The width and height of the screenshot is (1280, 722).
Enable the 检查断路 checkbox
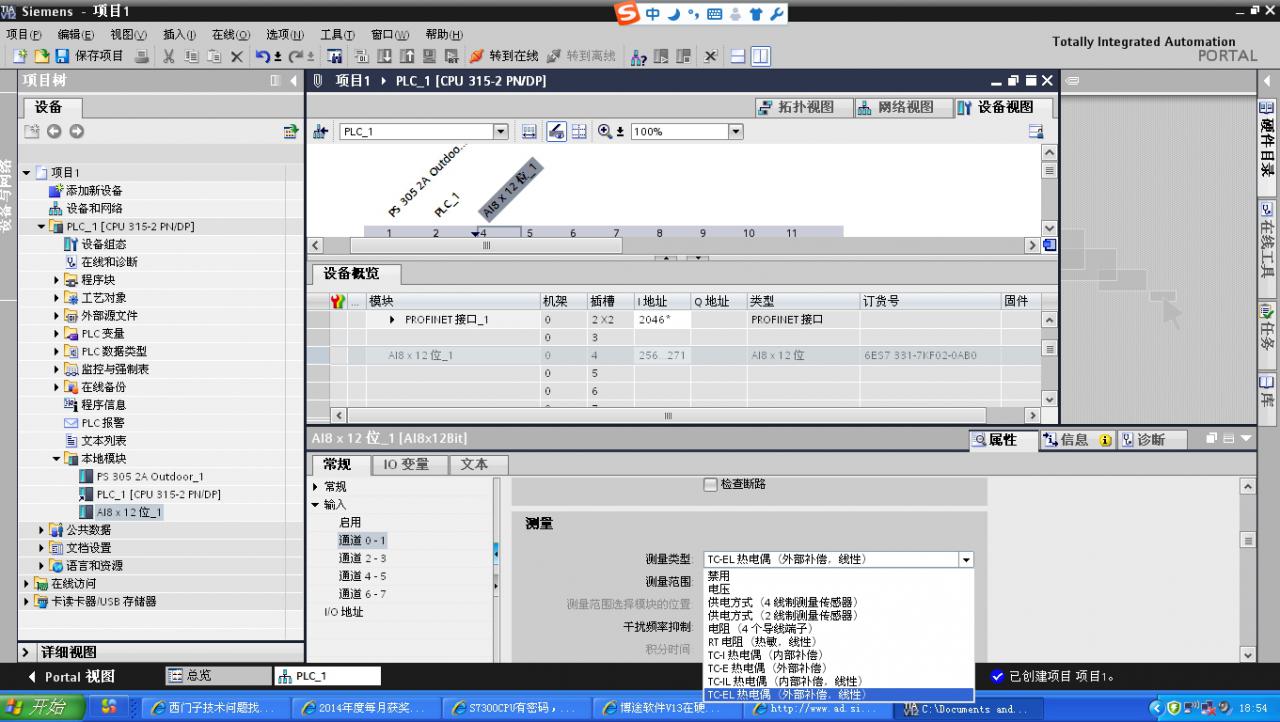point(710,484)
